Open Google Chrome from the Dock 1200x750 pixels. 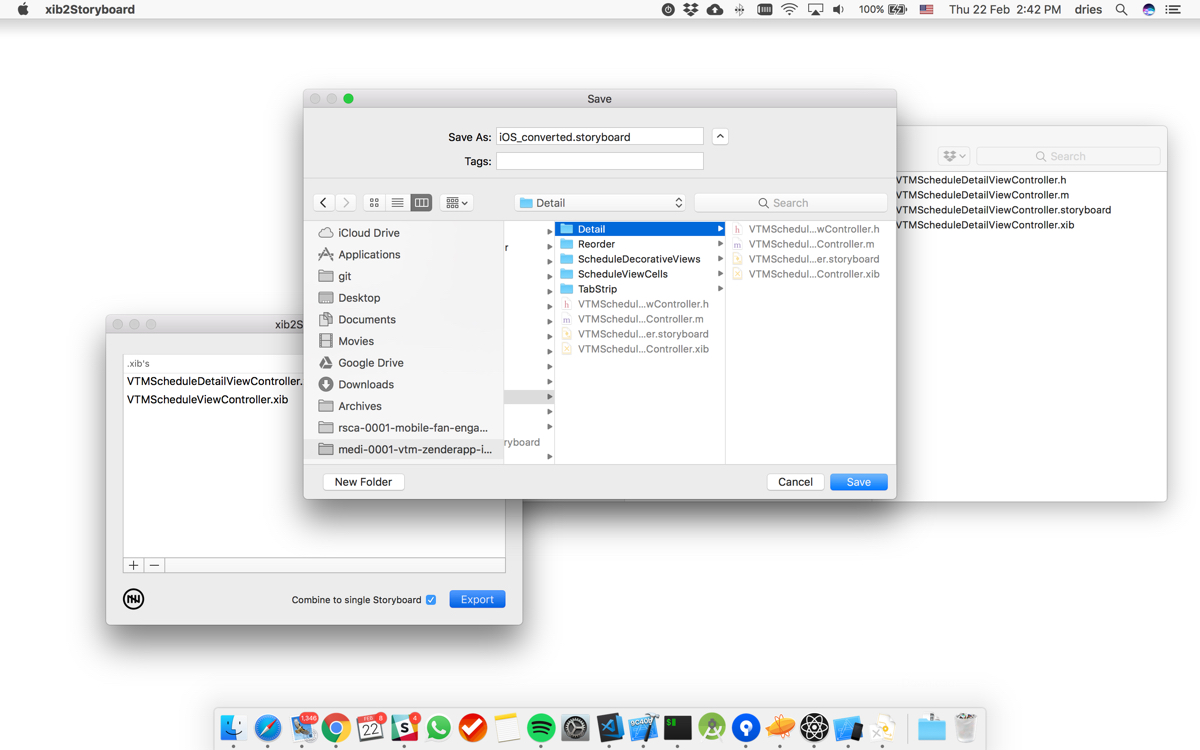pyautogui.click(x=336, y=727)
